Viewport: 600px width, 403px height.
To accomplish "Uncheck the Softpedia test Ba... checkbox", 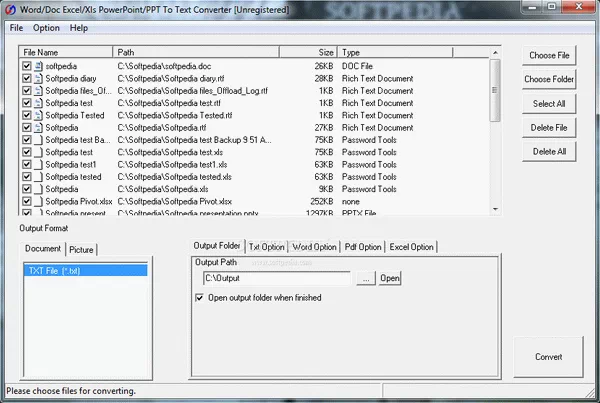I will pyautogui.click(x=26, y=140).
